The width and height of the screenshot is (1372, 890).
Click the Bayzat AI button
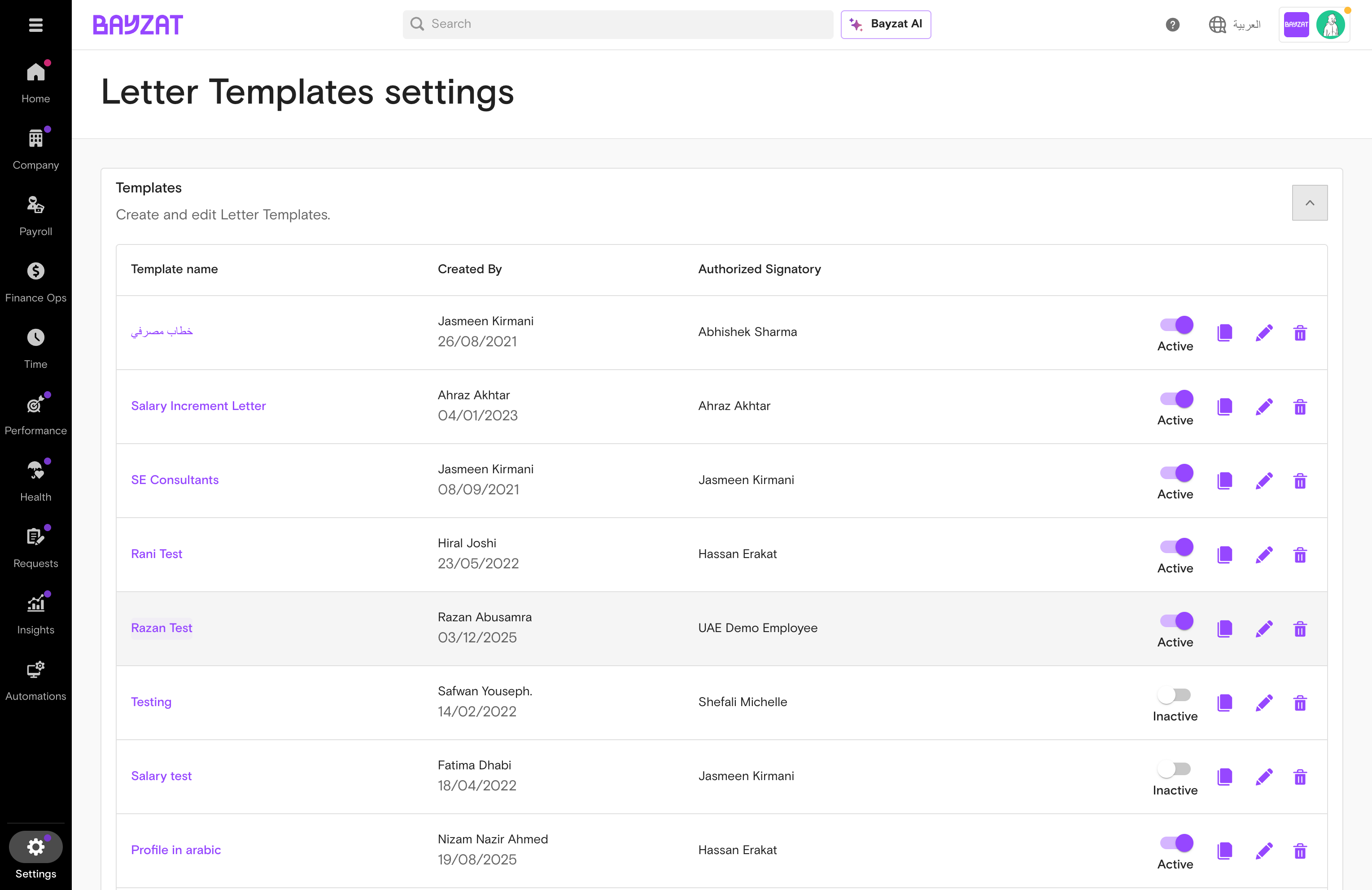[886, 24]
